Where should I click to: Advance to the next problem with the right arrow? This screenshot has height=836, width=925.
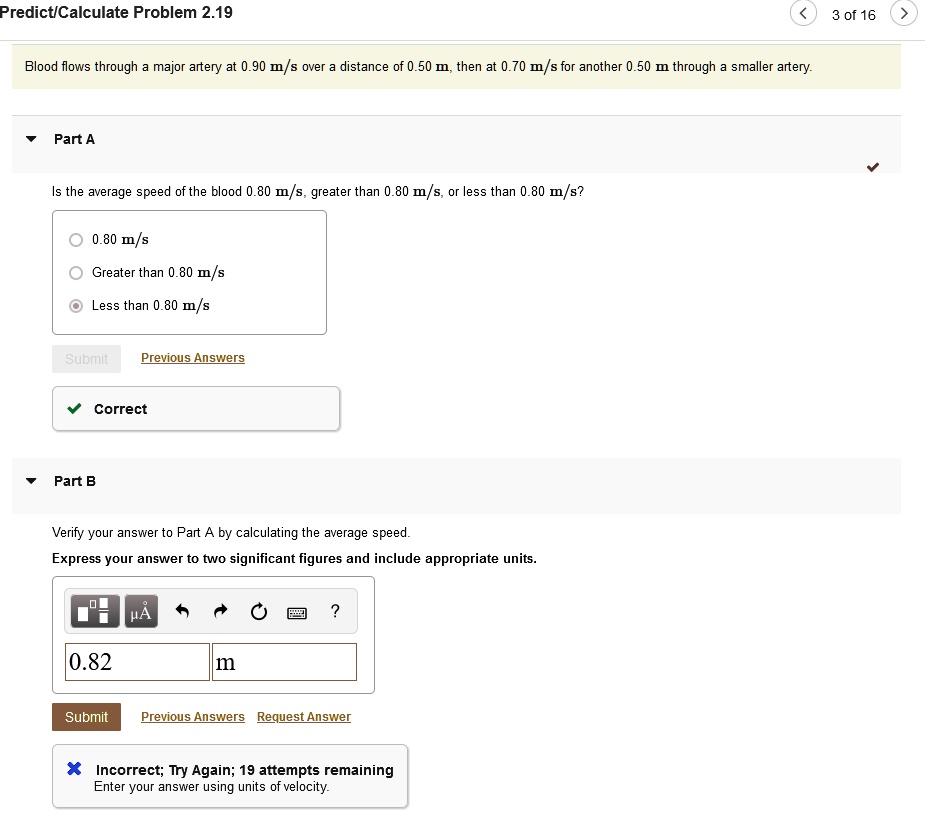(904, 15)
